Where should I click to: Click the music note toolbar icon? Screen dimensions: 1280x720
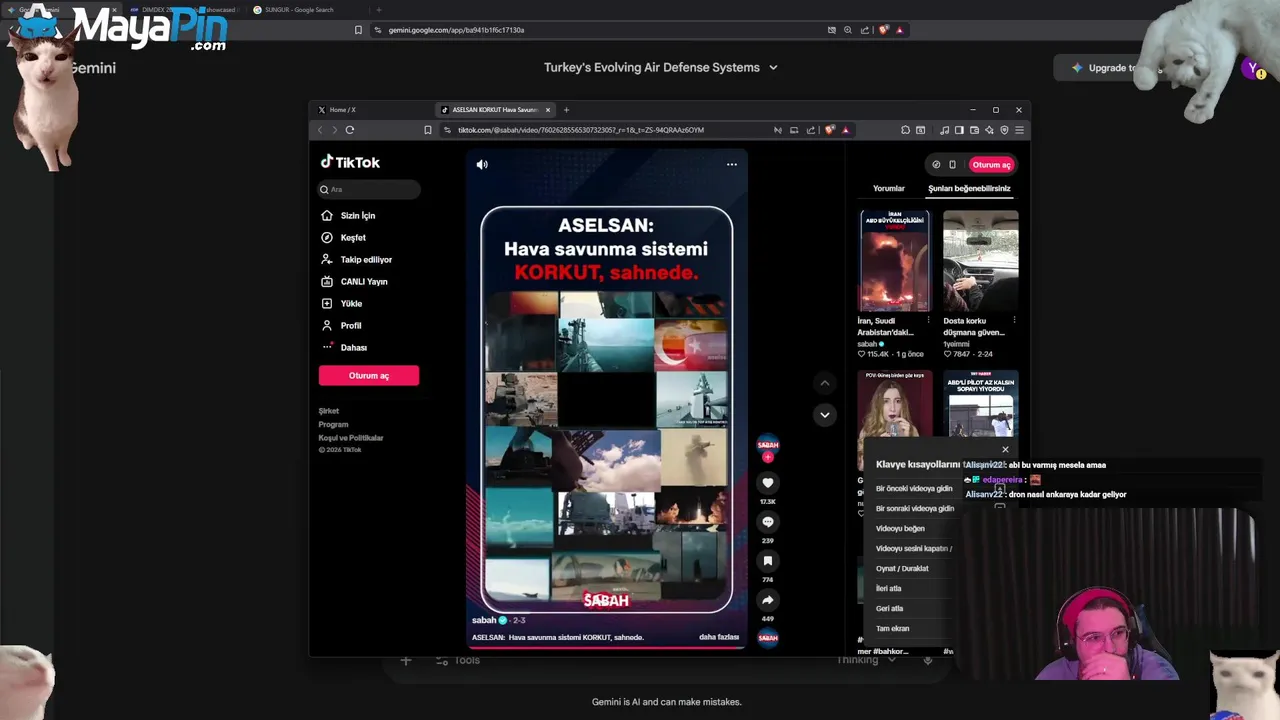click(x=945, y=130)
